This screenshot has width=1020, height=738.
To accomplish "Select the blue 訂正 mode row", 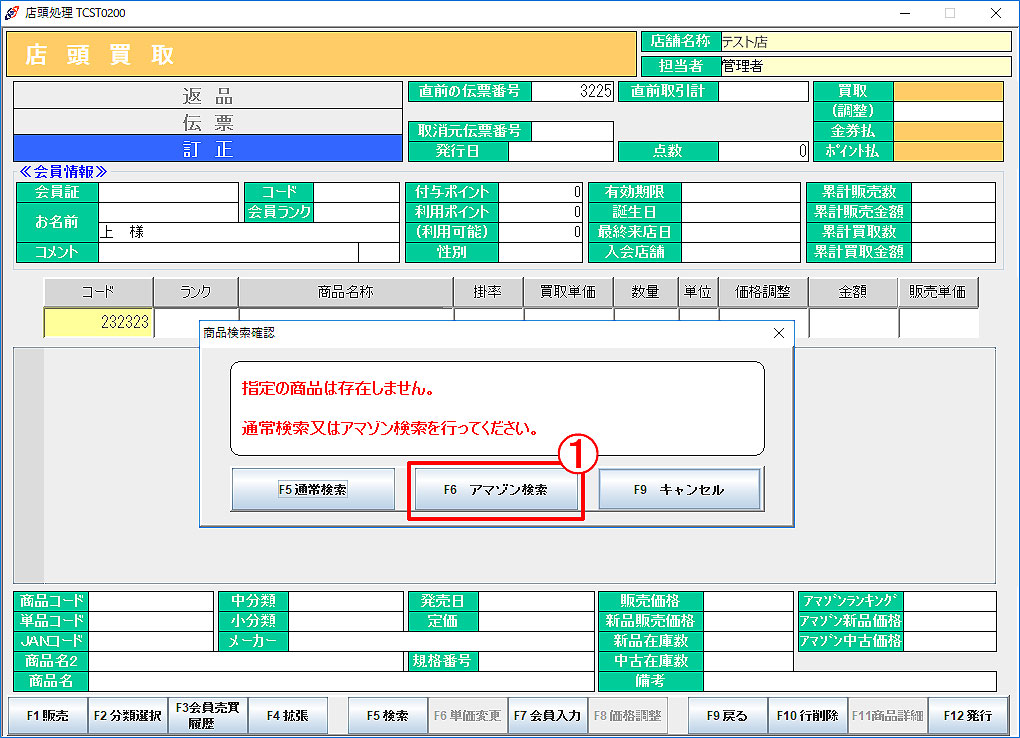I will (x=207, y=148).
